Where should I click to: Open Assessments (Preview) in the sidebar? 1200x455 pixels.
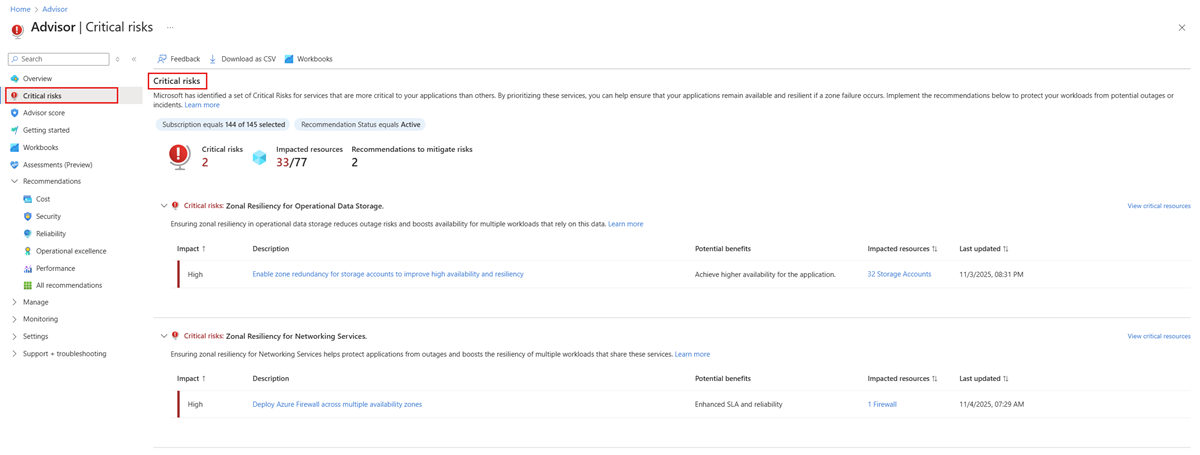(57, 165)
